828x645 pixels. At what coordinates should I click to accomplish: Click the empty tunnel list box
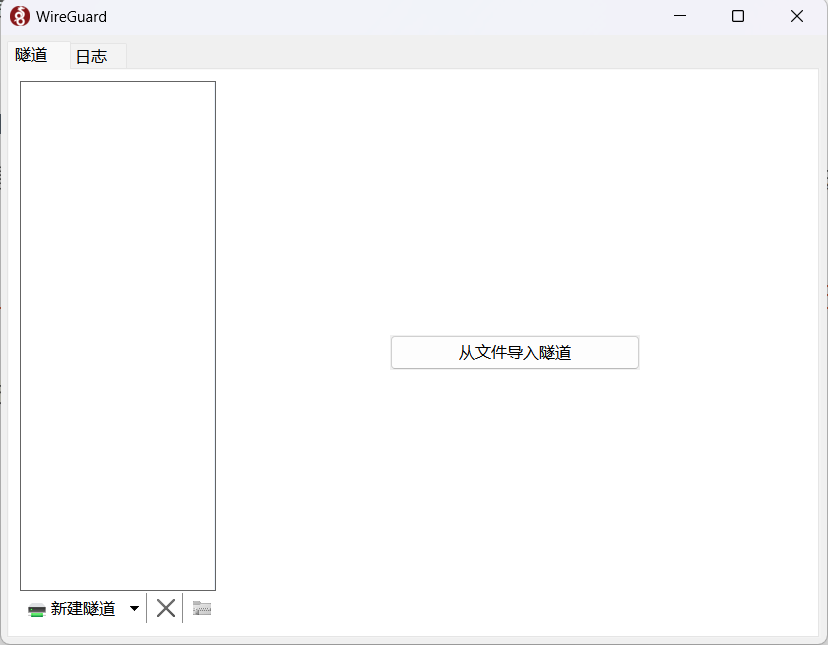[118, 335]
